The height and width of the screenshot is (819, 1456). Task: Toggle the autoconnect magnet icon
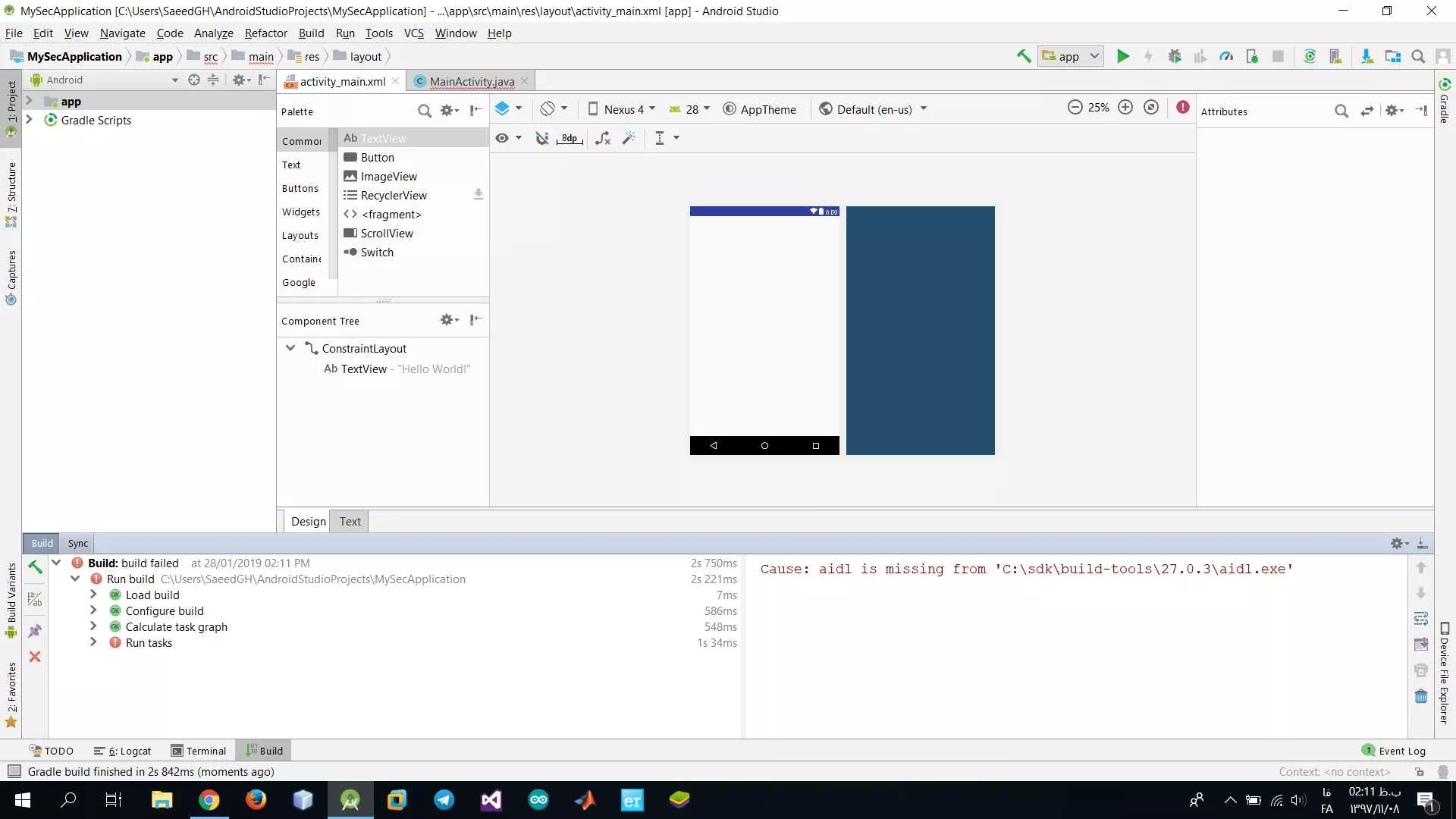[x=542, y=138]
